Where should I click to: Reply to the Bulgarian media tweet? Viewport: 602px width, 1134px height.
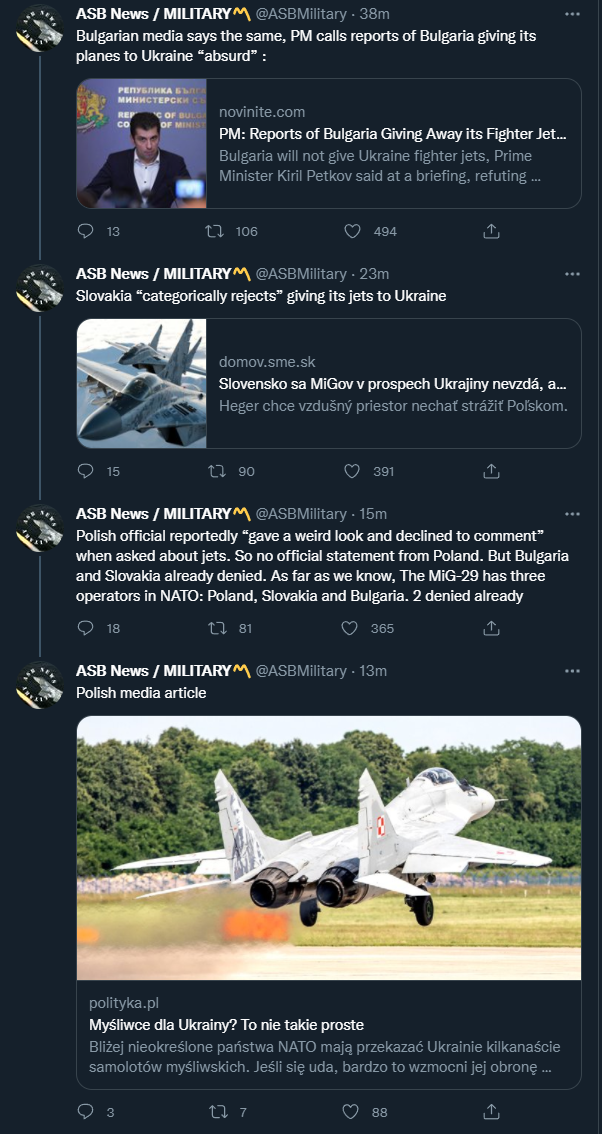click(x=85, y=231)
